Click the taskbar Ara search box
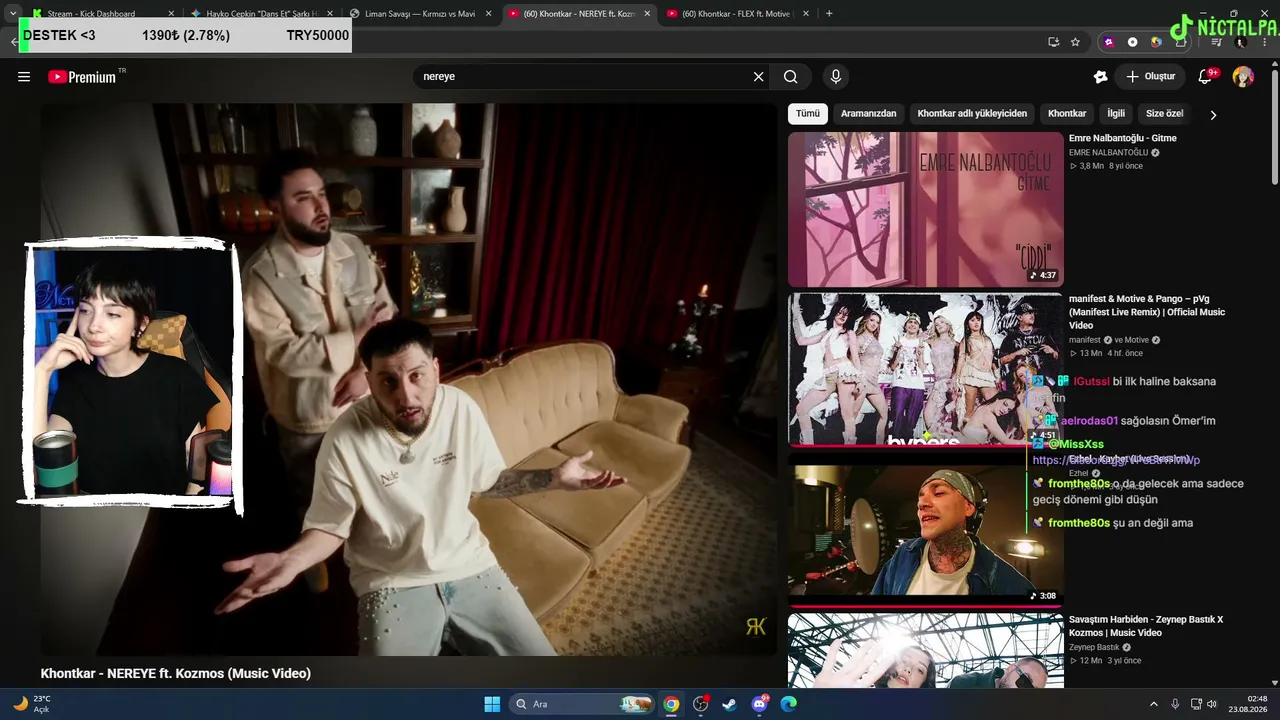 pyautogui.click(x=583, y=704)
